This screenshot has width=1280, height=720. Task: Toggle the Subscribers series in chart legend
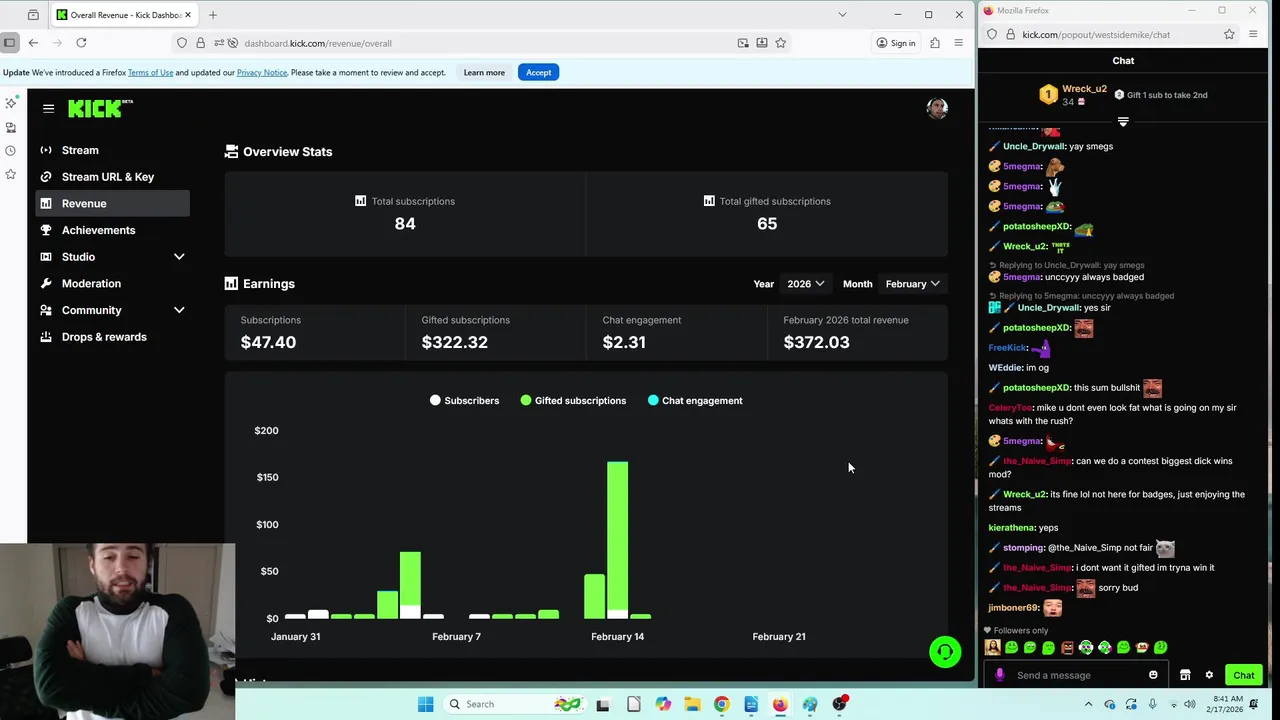tap(464, 400)
